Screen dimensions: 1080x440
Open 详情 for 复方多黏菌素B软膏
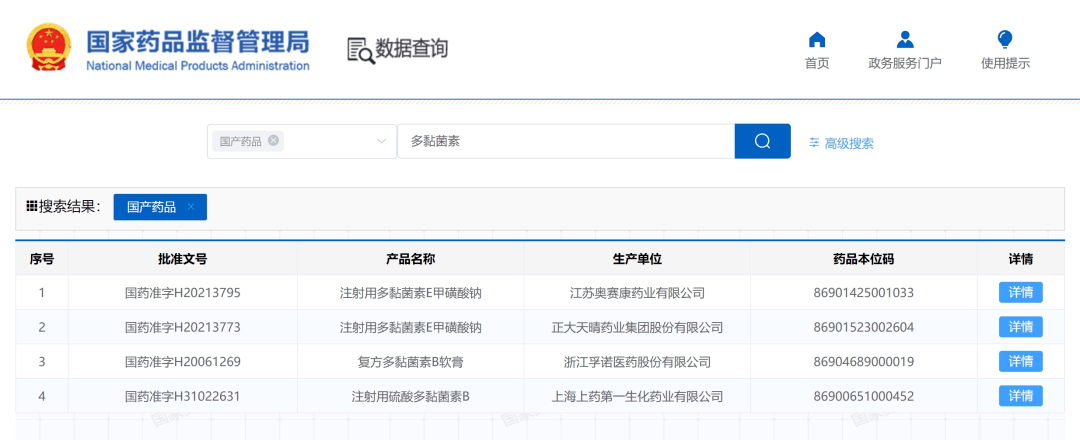(x=1021, y=362)
